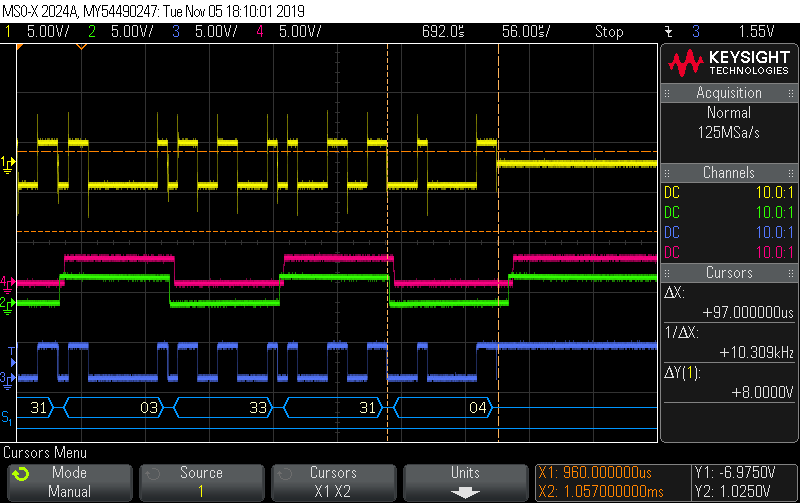This screenshot has width=800, height=503.
Task: Open the cursor Mode Manual softkey
Action: click(x=70, y=482)
